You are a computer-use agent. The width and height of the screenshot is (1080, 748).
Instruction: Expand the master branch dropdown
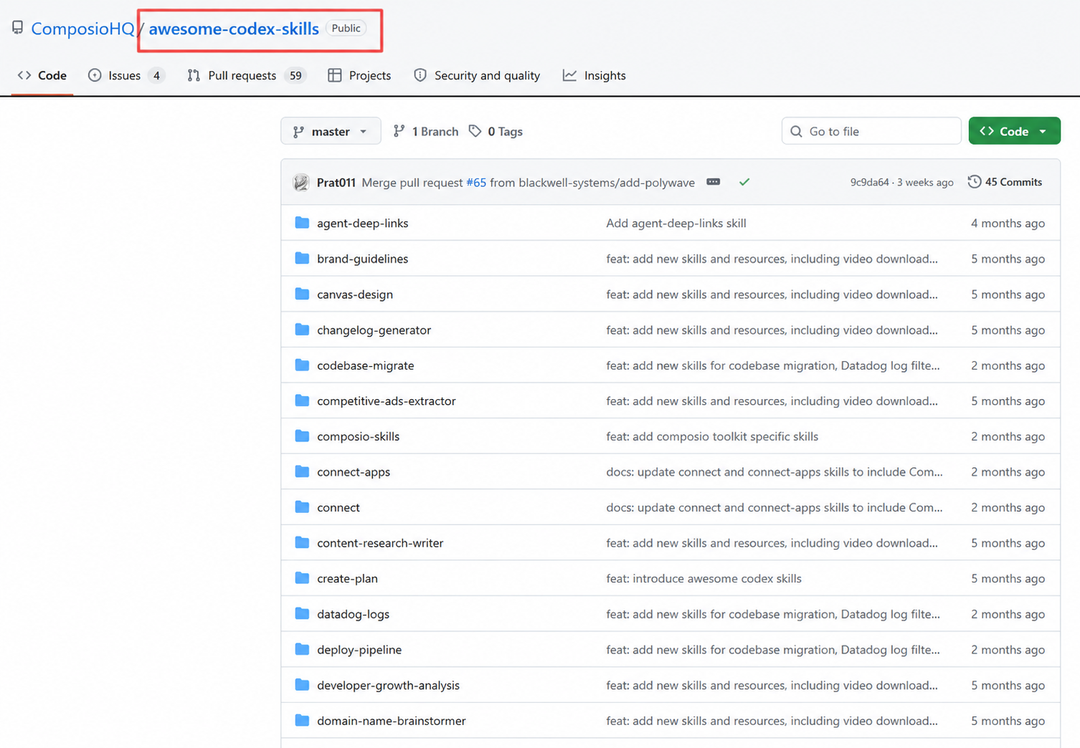click(x=331, y=132)
